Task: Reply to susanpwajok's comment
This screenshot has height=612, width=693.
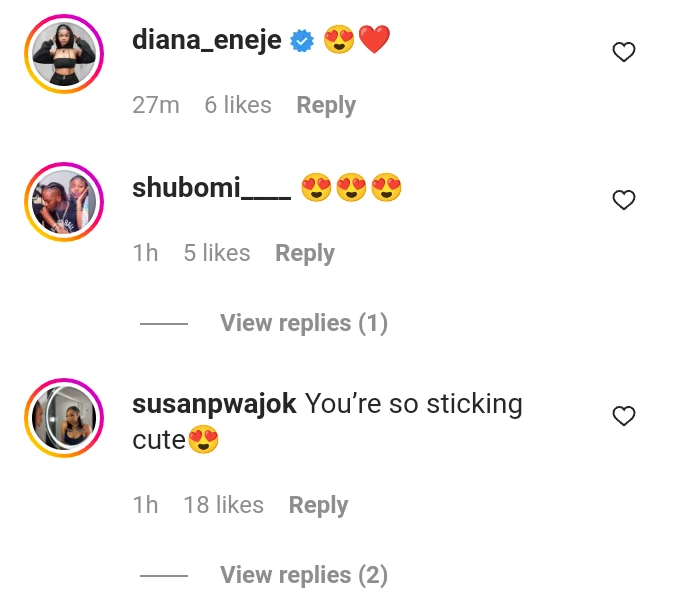Action: point(319,505)
